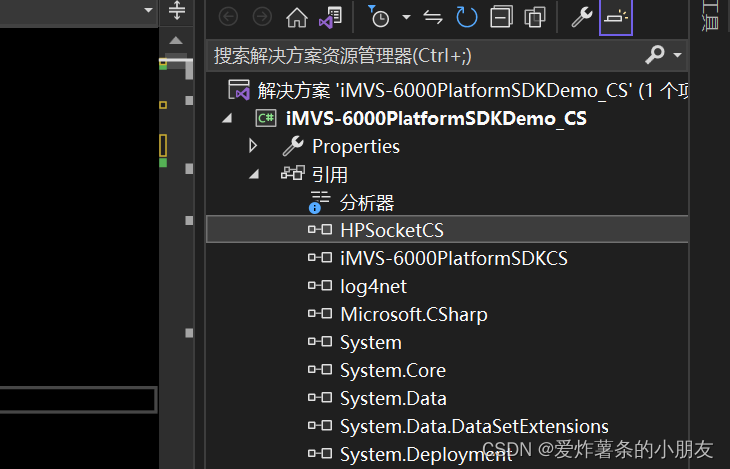Screen dimensions: 730x469
Task: Select the 分析器 analyzers item
Action: (367, 203)
